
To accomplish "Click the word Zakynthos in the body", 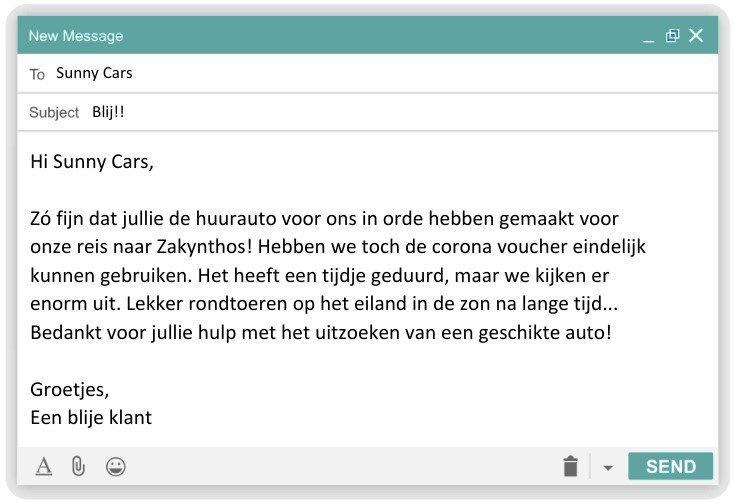I will pyautogui.click(x=204, y=247).
